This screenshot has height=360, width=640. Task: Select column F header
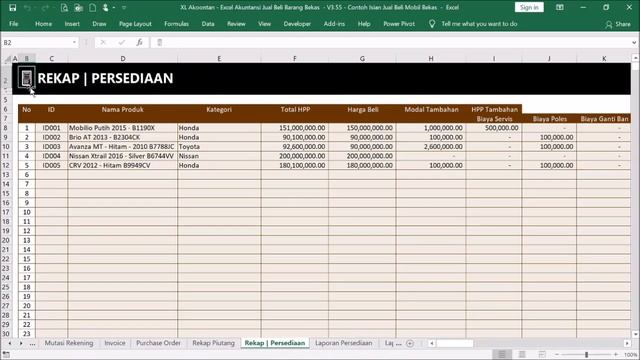coord(295,59)
